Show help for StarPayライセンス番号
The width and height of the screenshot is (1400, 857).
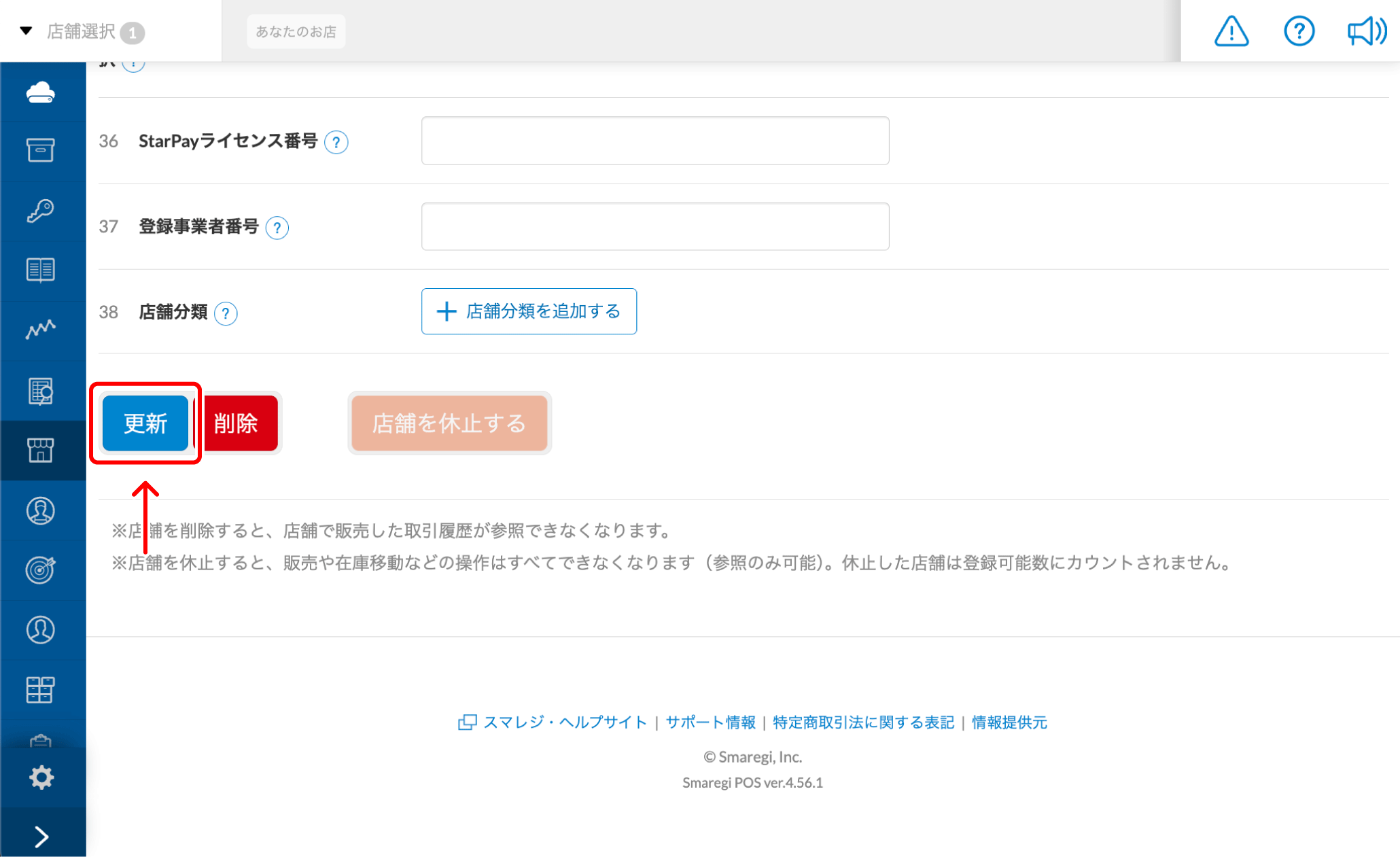[336, 142]
